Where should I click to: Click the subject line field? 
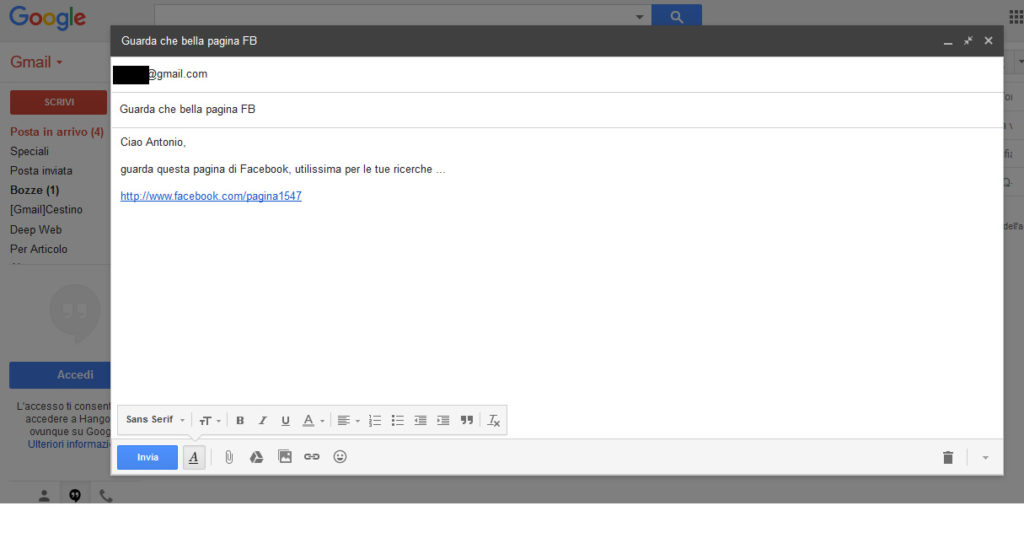[557, 110]
